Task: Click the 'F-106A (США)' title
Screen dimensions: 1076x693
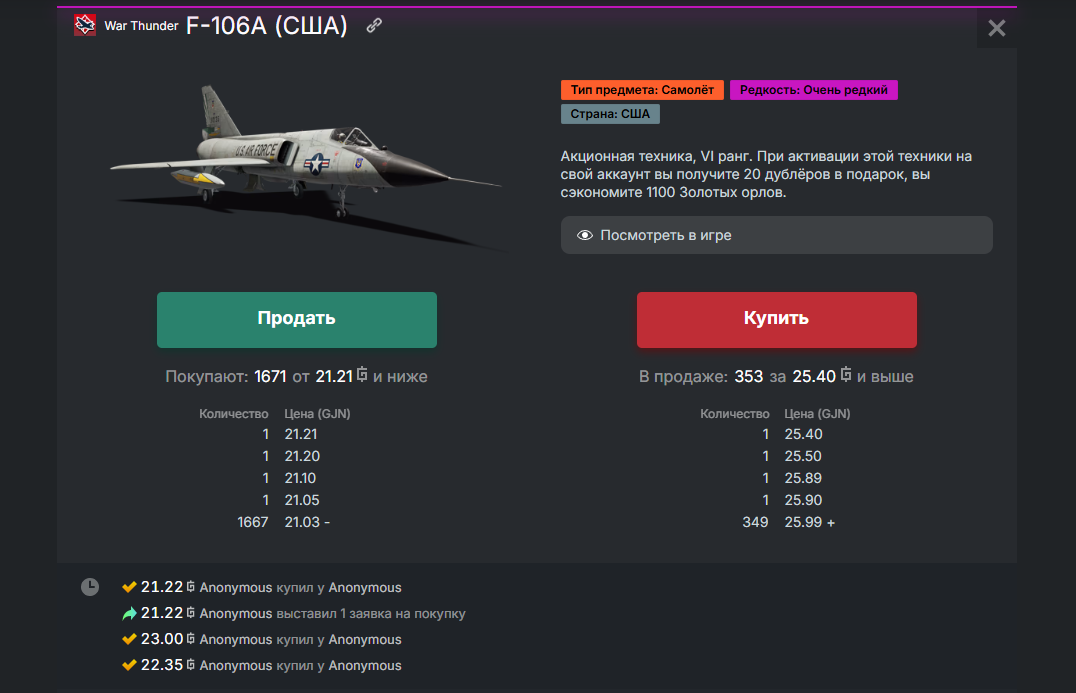Action: (x=267, y=26)
